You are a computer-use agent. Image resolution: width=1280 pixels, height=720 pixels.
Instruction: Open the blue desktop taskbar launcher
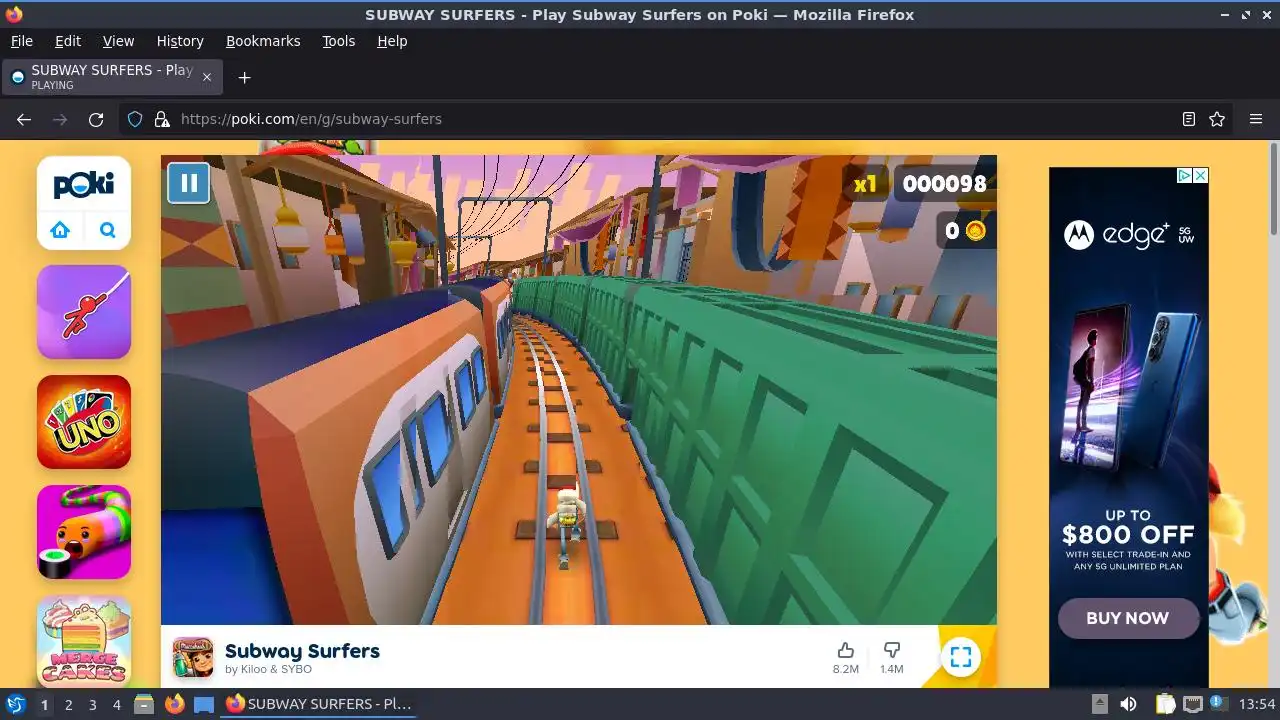(x=204, y=704)
